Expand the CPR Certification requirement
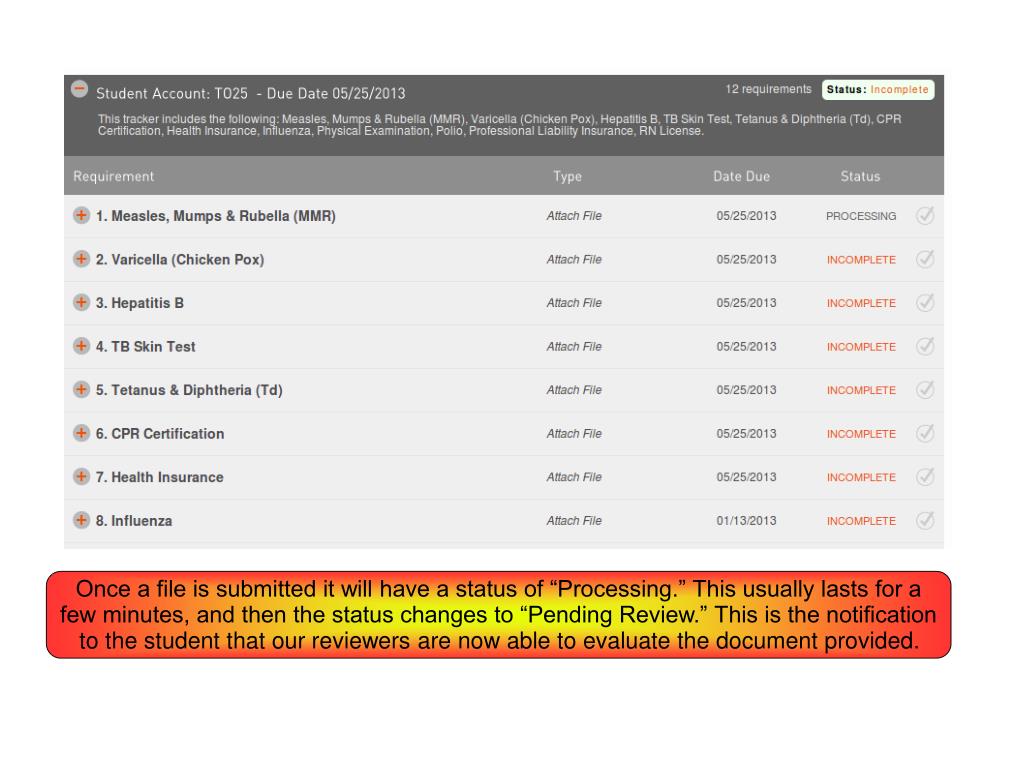 click(81, 433)
